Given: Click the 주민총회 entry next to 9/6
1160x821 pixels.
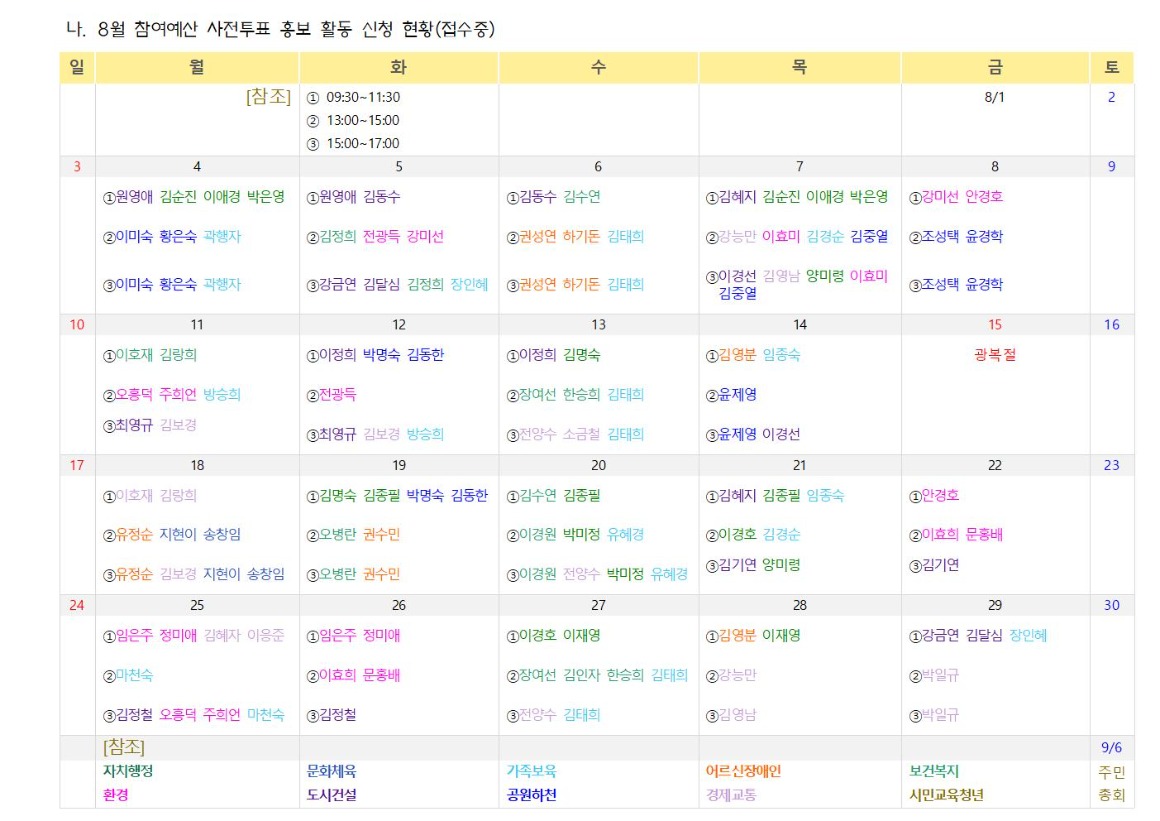Looking at the screenshot, I should coord(1110,785).
